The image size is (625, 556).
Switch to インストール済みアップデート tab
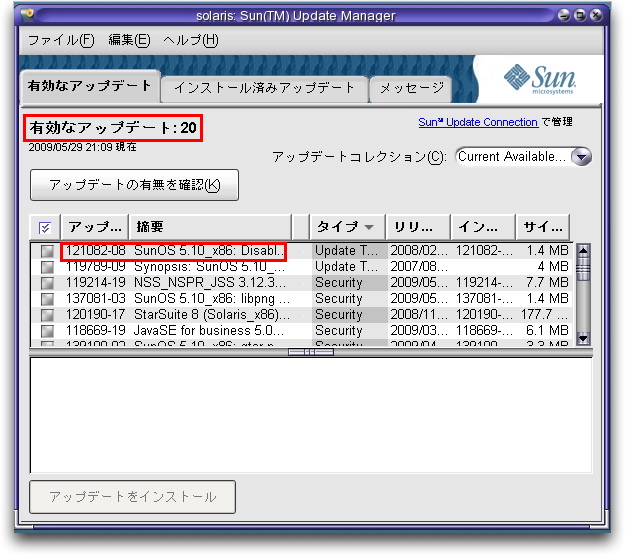pyautogui.click(x=264, y=88)
